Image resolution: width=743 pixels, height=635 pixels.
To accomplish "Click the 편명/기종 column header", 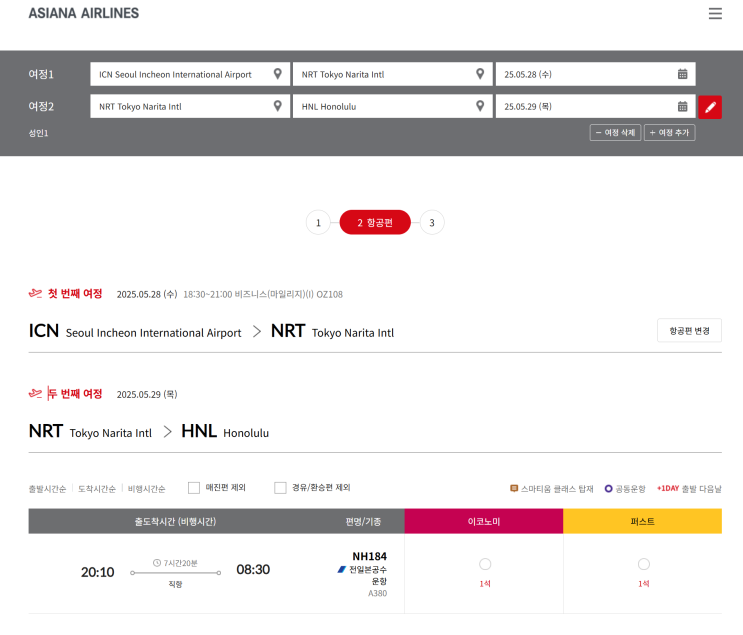I will pos(363,521).
